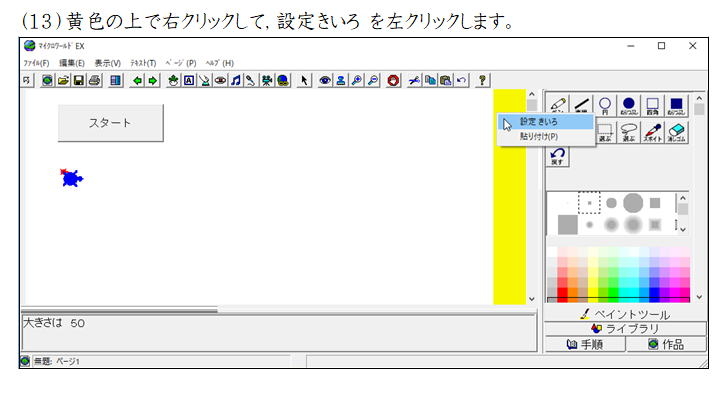Pick bright red from color palette
The width and height of the screenshot is (723, 397).
pos(562,293)
